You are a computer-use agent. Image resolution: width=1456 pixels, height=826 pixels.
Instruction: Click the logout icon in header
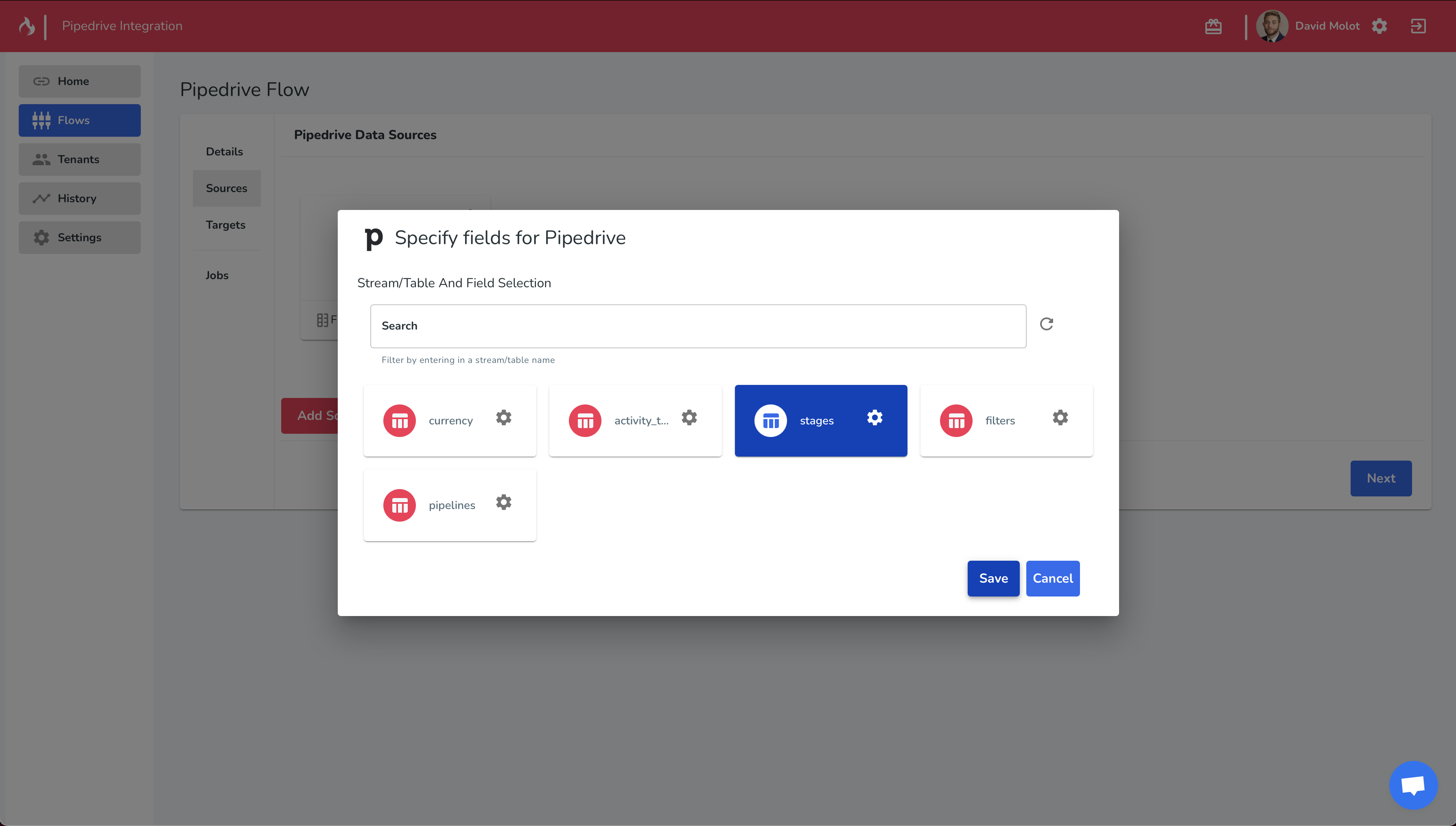[1418, 26]
